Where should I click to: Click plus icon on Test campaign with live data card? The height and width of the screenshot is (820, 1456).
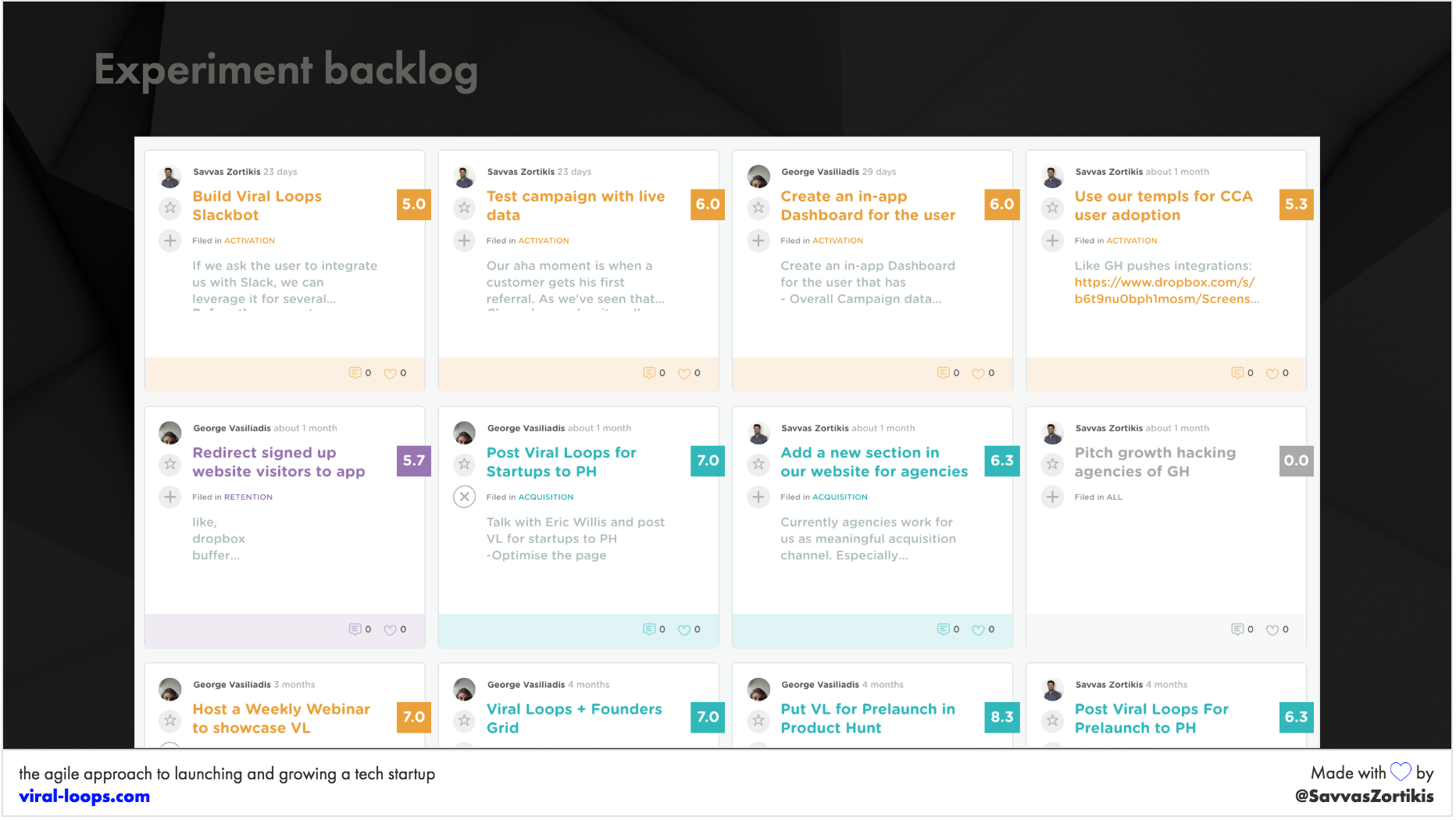465,241
